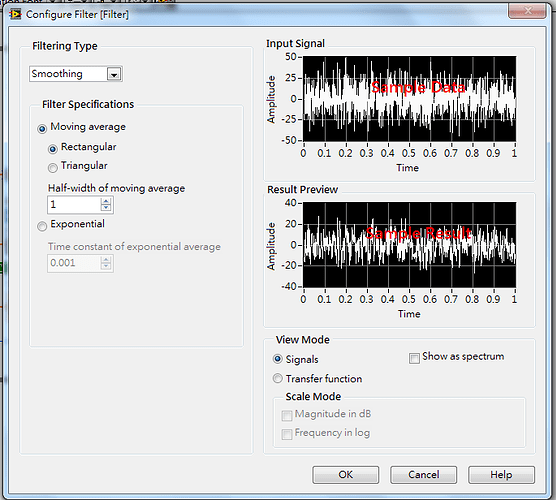Select the Moving average radio button
This screenshot has width=556, height=500.
[42, 128]
